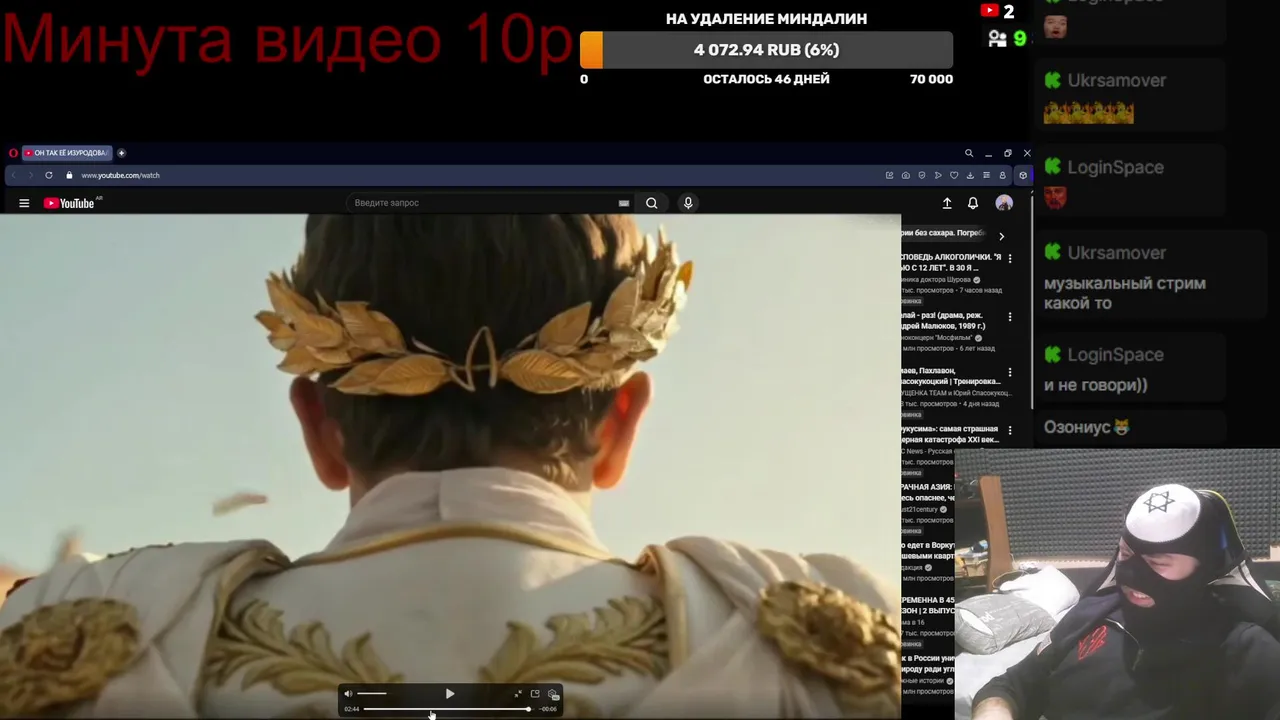Open suggested video 'Делай - раз! (драма'
This screenshot has width=1280, height=720.
pos(944,320)
